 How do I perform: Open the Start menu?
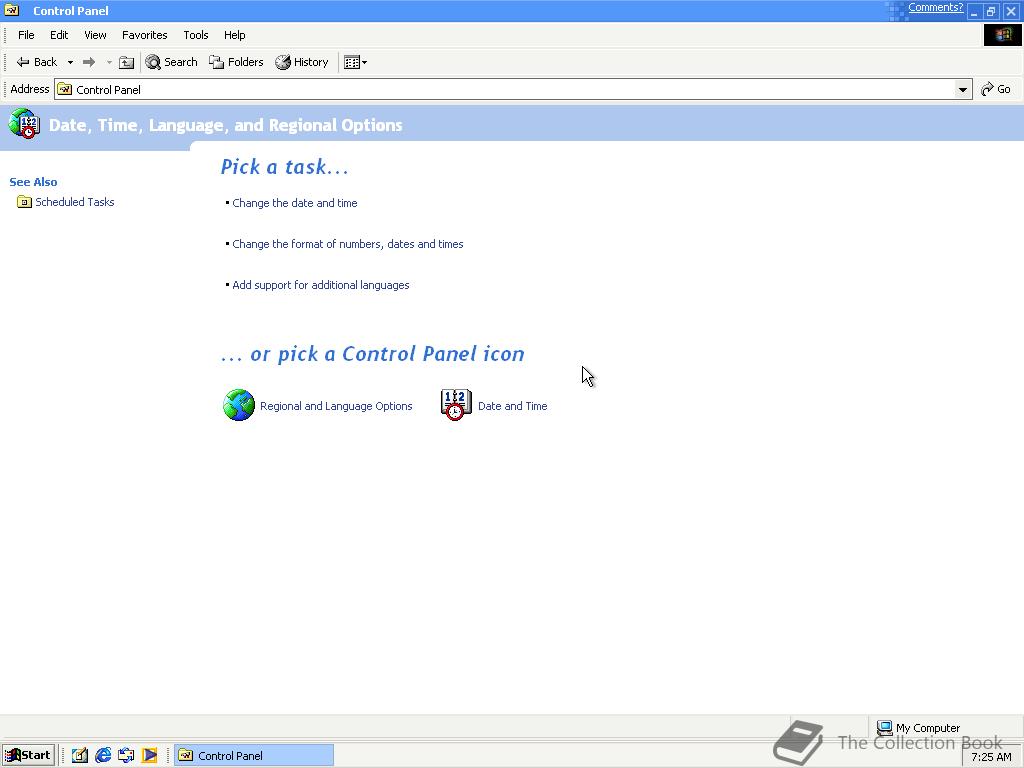point(27,755)
